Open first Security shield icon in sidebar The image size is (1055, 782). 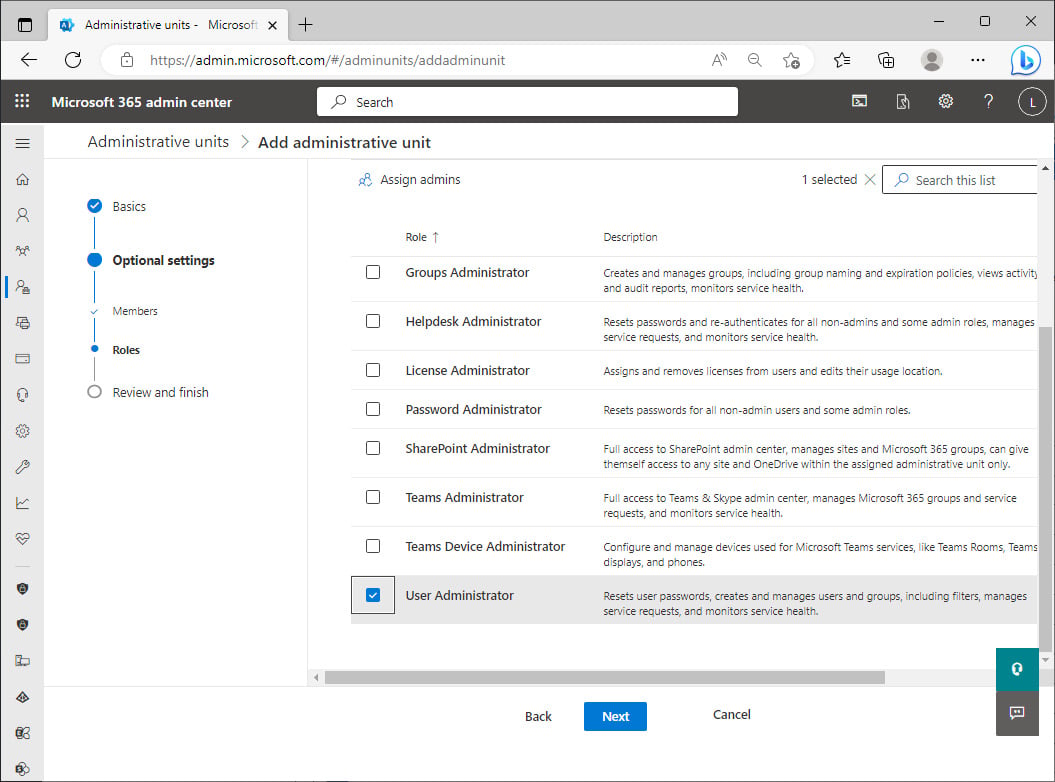point(22,589)
